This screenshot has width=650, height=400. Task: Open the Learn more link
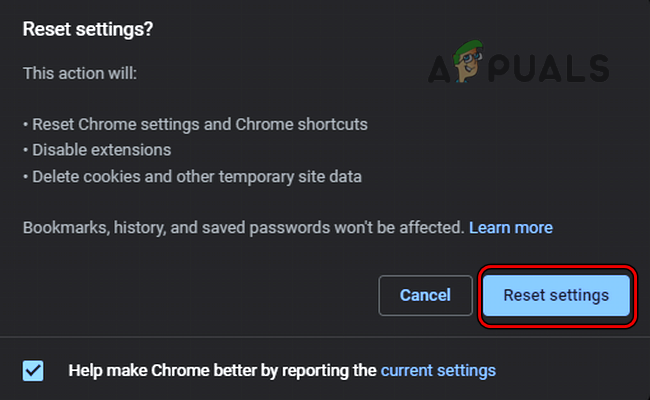[x=510, y=228]
